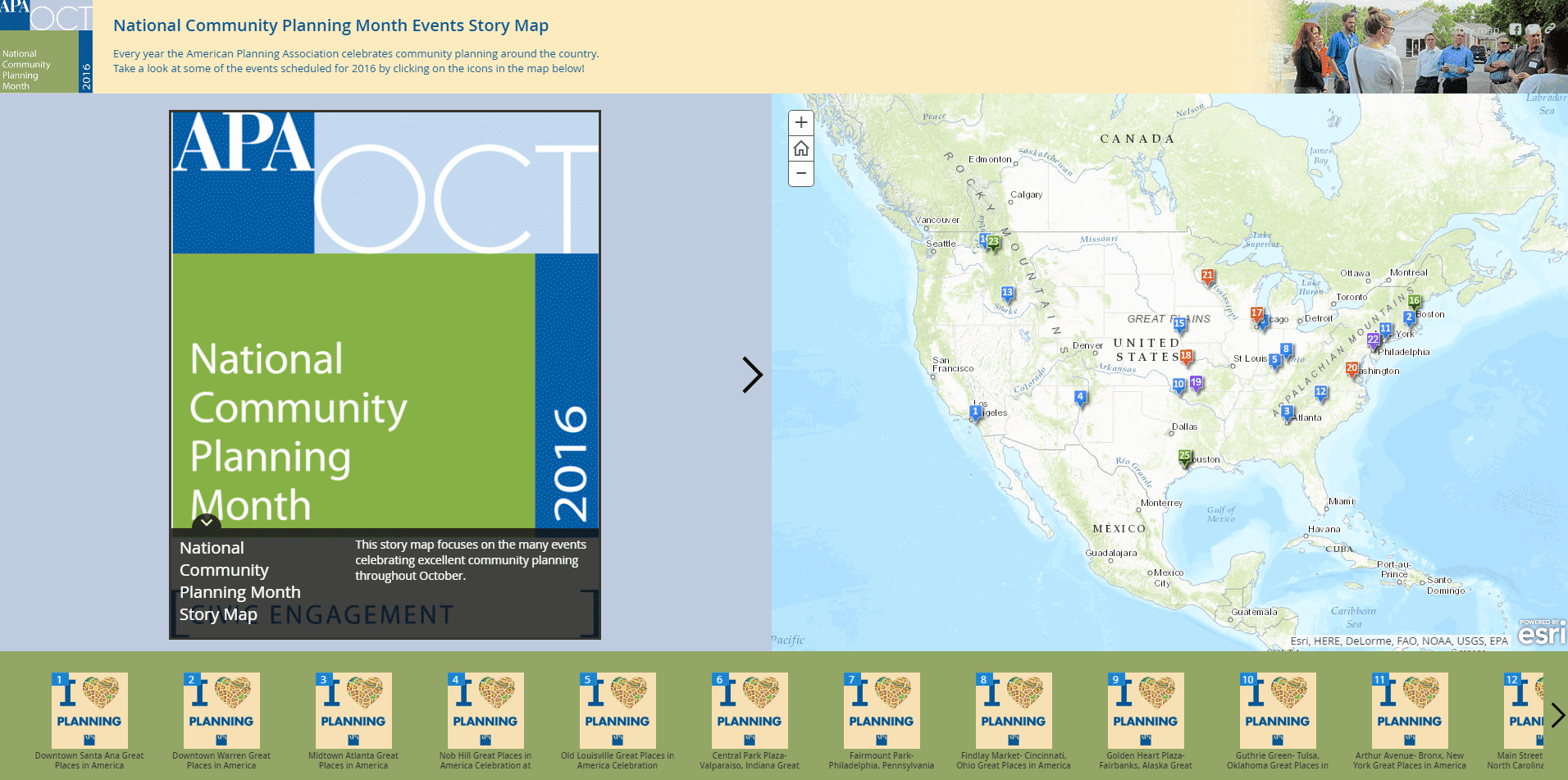Select map marker 4 in New Mexico

[x=1080, y=399]
